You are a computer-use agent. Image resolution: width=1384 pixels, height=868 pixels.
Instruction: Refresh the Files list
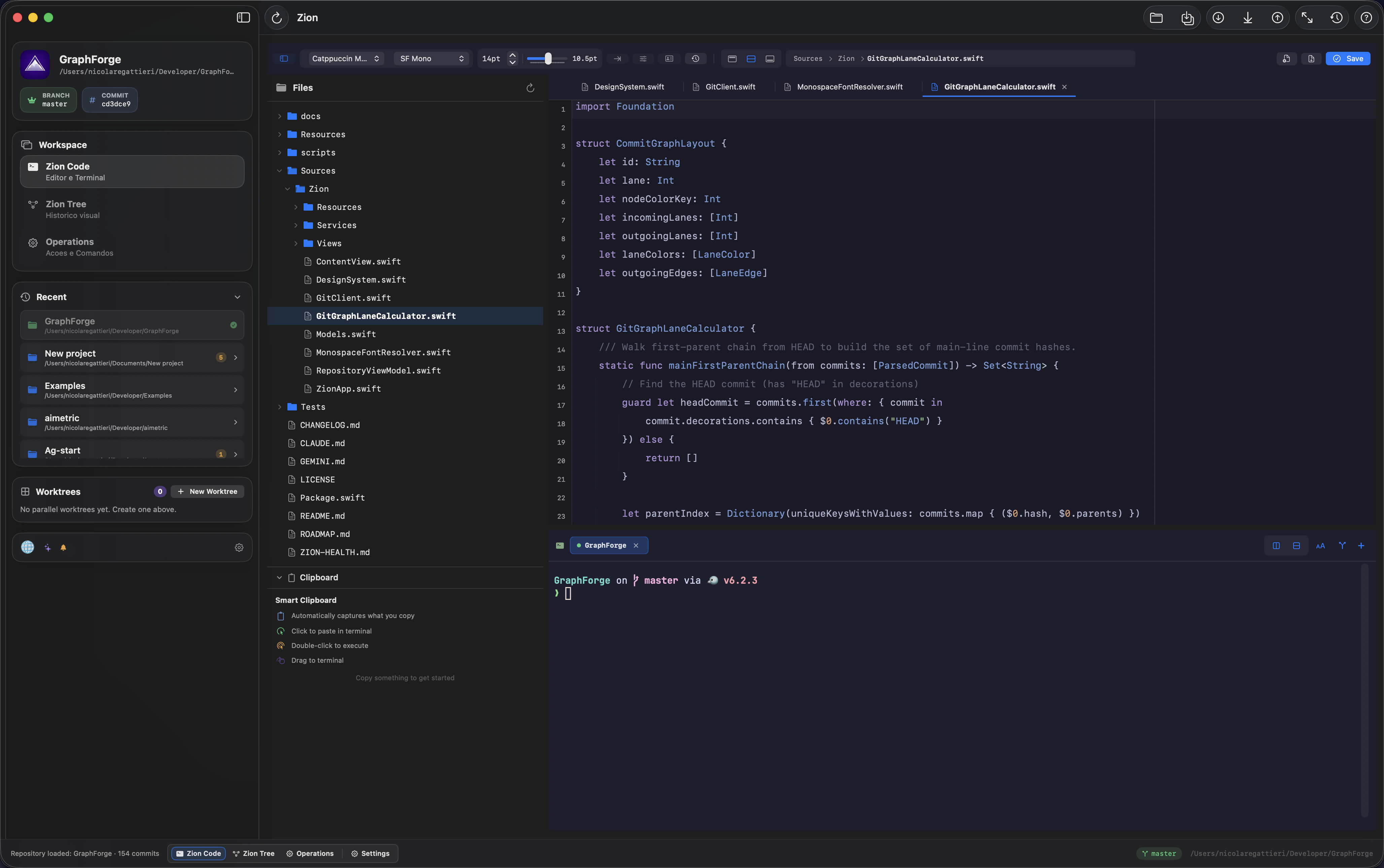coord(530,87)
